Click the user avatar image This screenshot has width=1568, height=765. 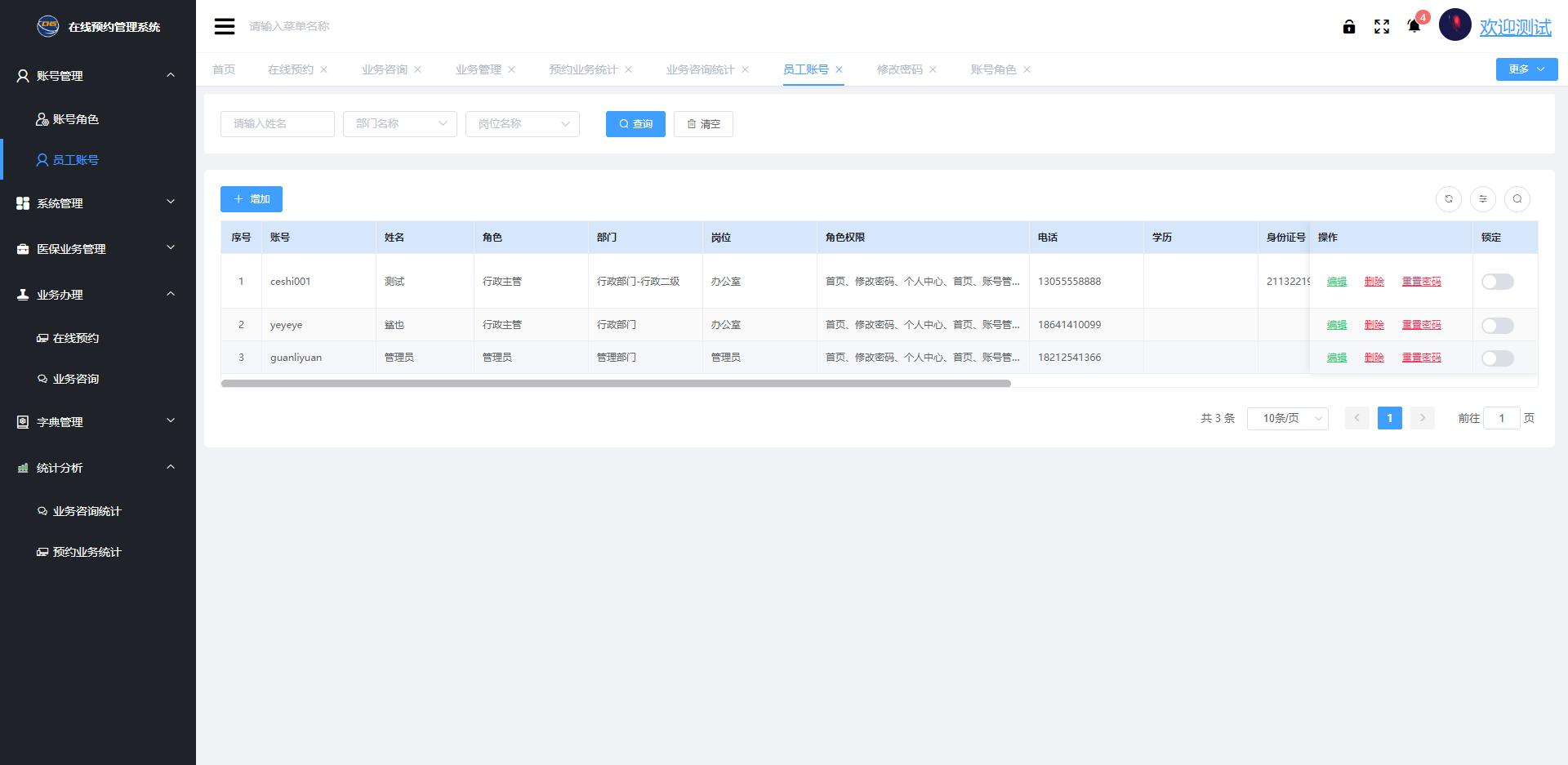[1455, 25]
